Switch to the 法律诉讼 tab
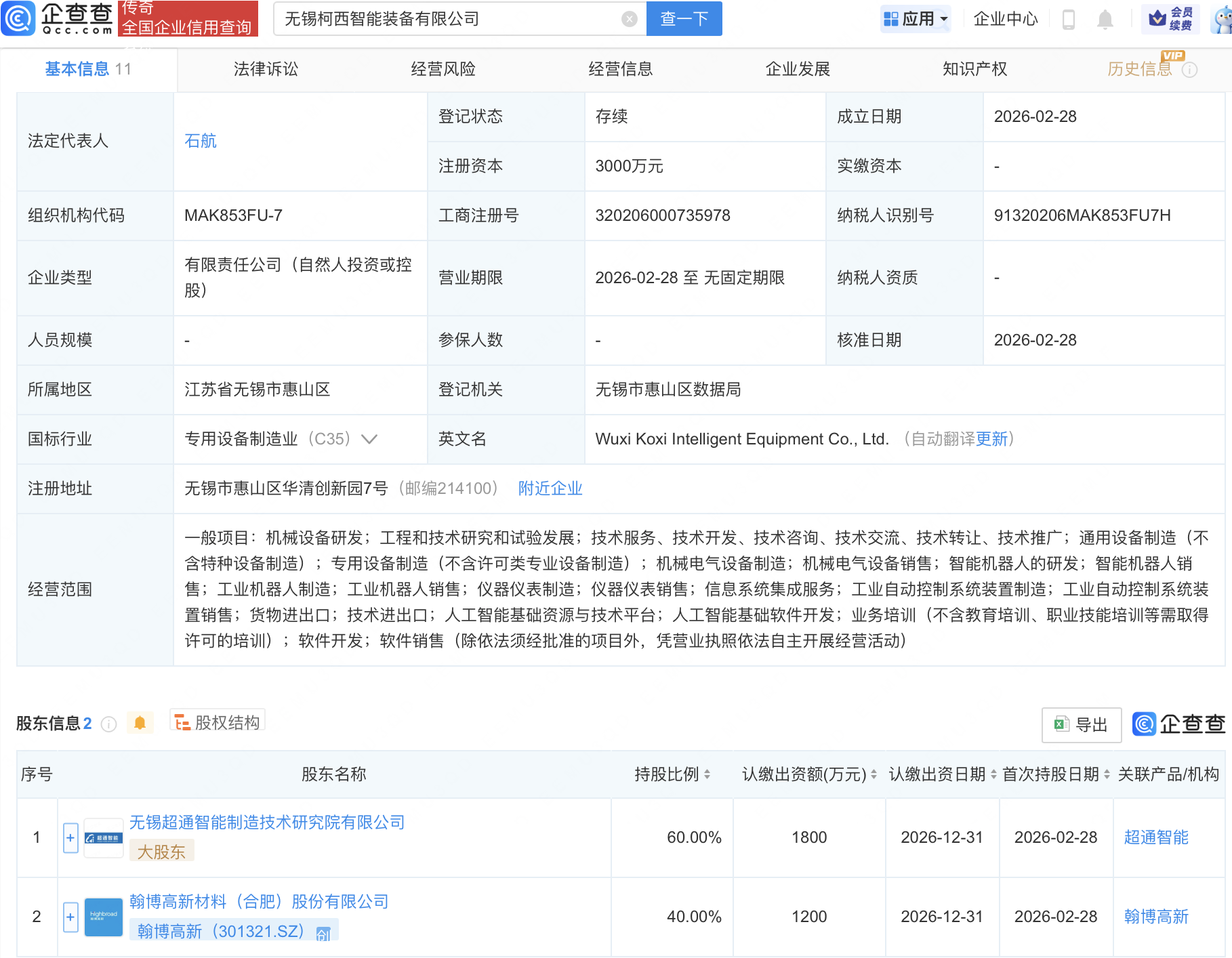The height and width of the screenshot is (958, 1232). tap(266, 69)
